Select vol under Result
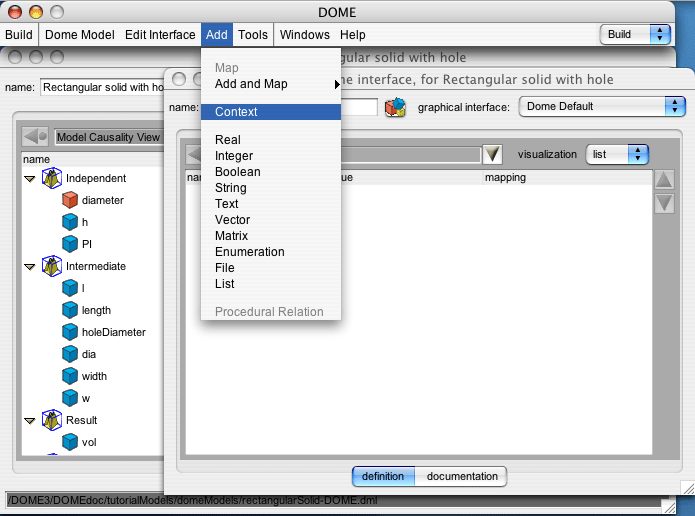 [89, 442]
